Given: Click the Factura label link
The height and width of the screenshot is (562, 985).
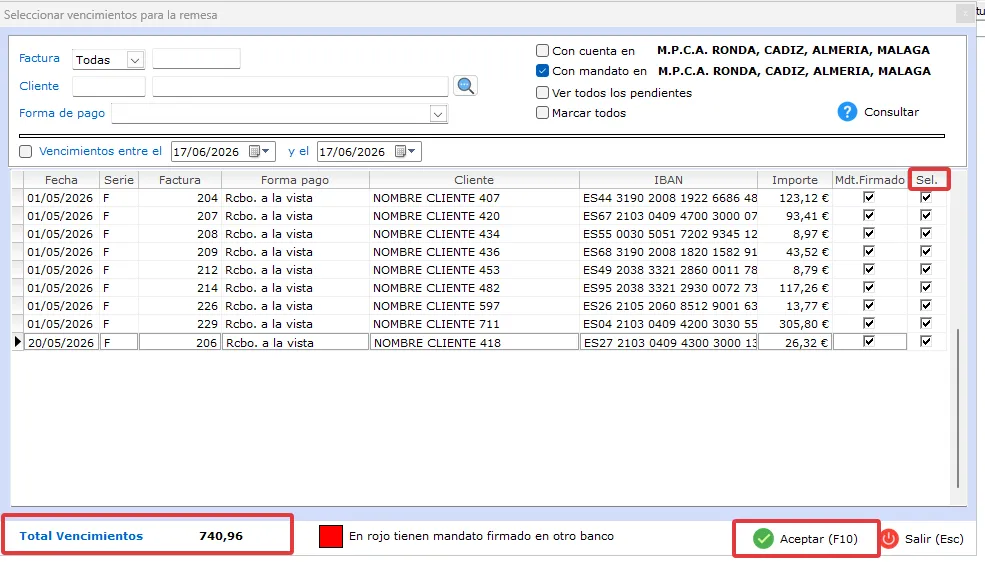Looking at the screenshot, I should (39, 58).
